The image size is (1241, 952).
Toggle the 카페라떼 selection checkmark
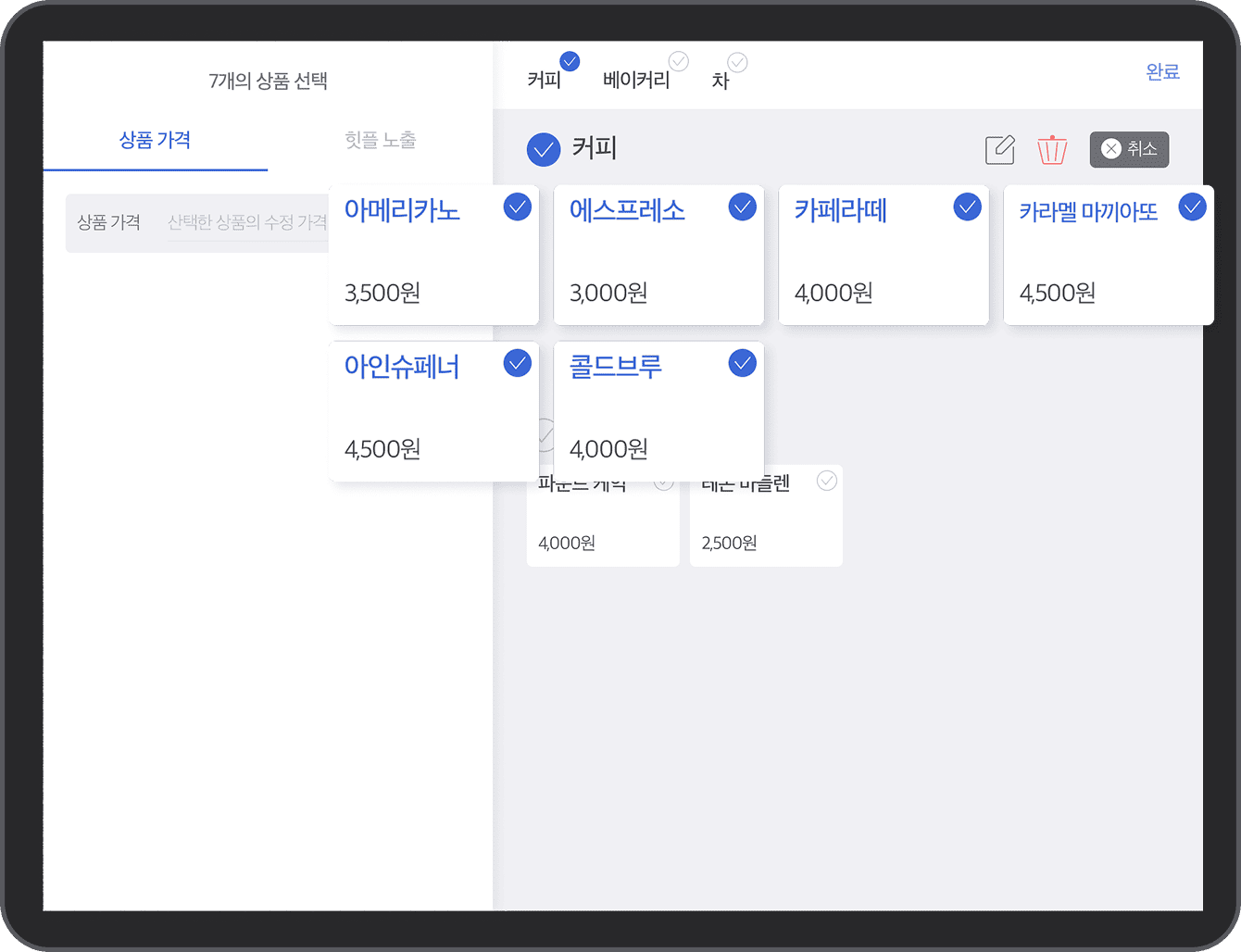click(x=967, y=207)
